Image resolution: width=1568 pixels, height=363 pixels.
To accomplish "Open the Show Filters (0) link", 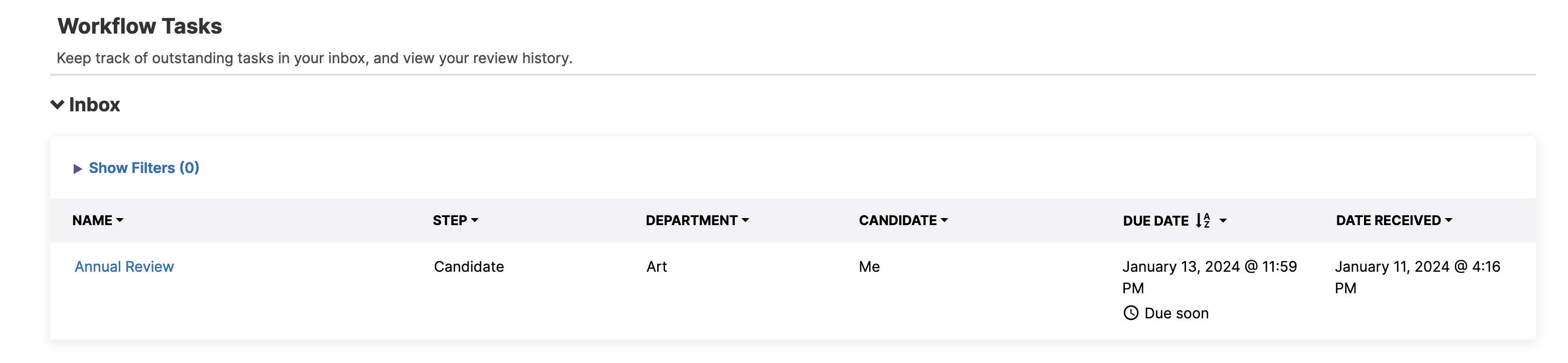I will coord(144,168).
